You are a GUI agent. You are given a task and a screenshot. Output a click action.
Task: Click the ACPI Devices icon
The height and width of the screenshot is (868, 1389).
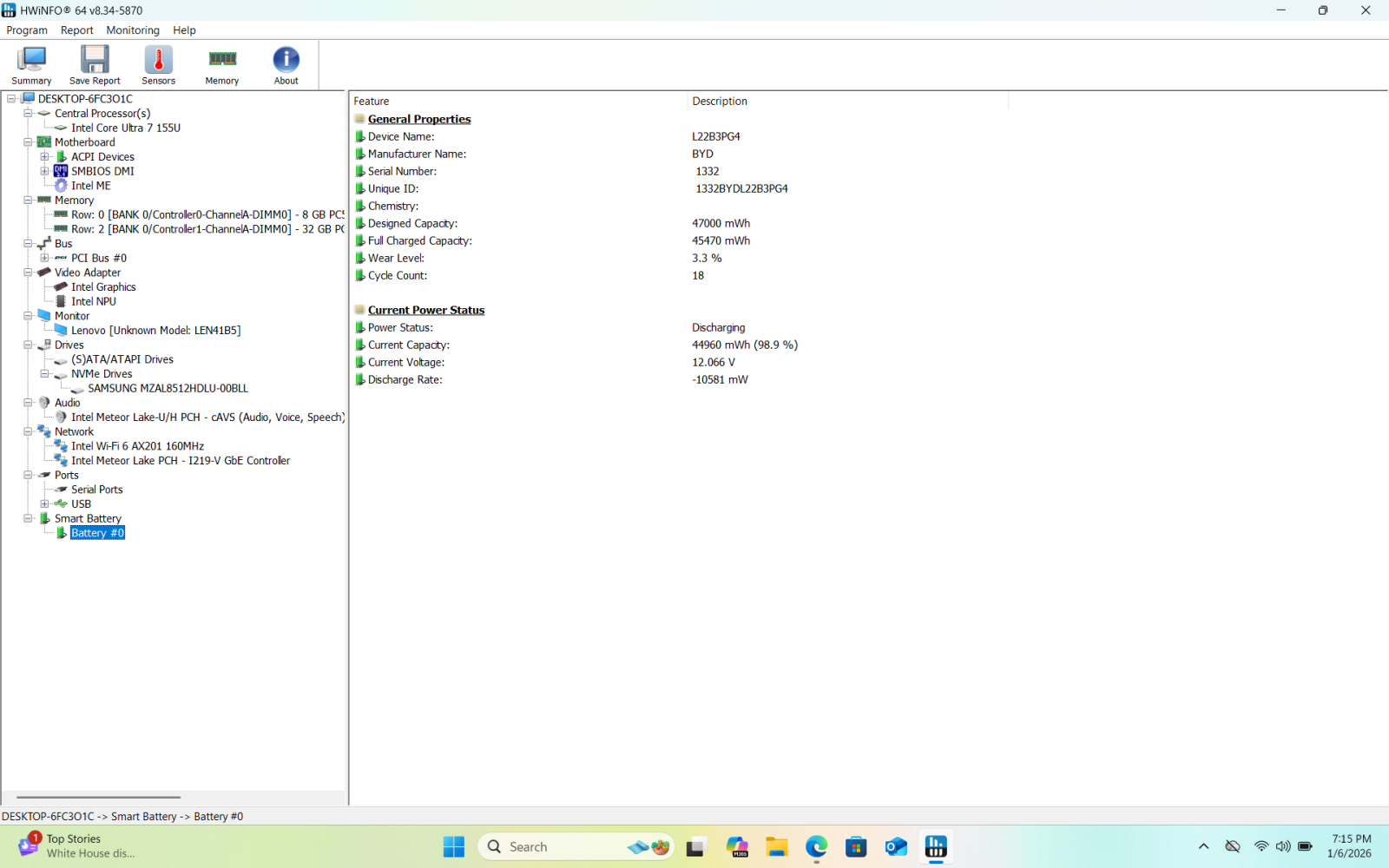click(61, 156)
